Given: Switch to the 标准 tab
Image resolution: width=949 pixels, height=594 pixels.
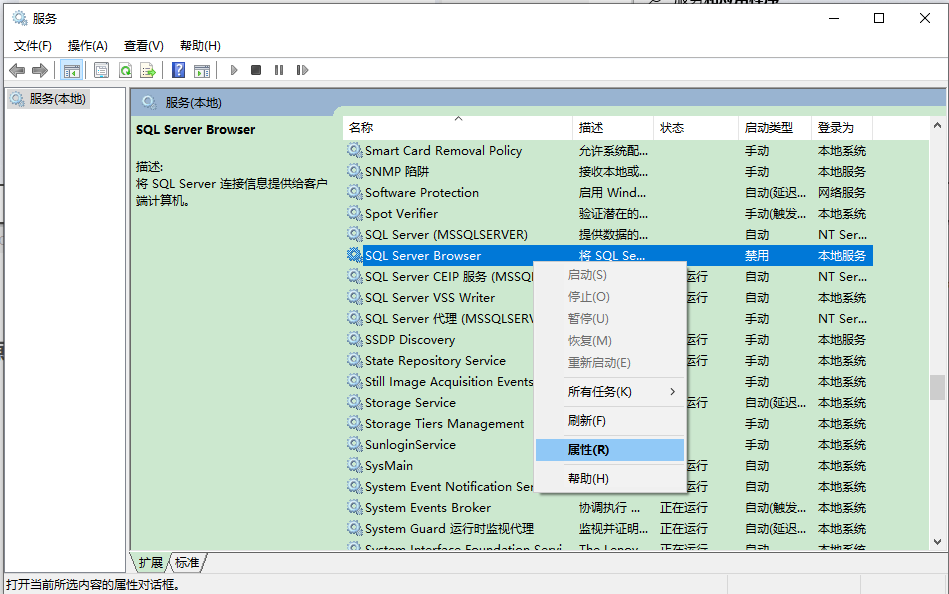Looking at the screenshot, I should point(187,563).
